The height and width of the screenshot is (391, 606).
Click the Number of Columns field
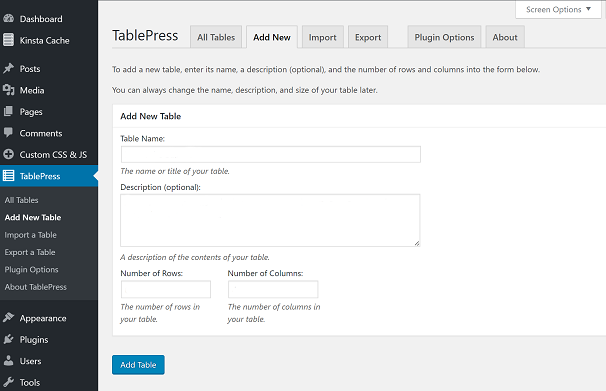(x=273, y=289)
